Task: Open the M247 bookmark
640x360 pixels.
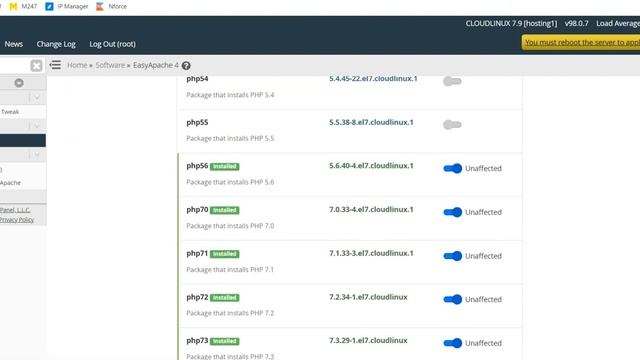Action: click(x=23, y=7)
